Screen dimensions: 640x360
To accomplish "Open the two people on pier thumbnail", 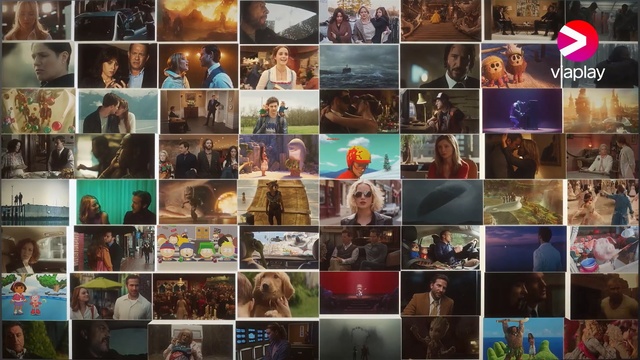I will coord(35,203).
